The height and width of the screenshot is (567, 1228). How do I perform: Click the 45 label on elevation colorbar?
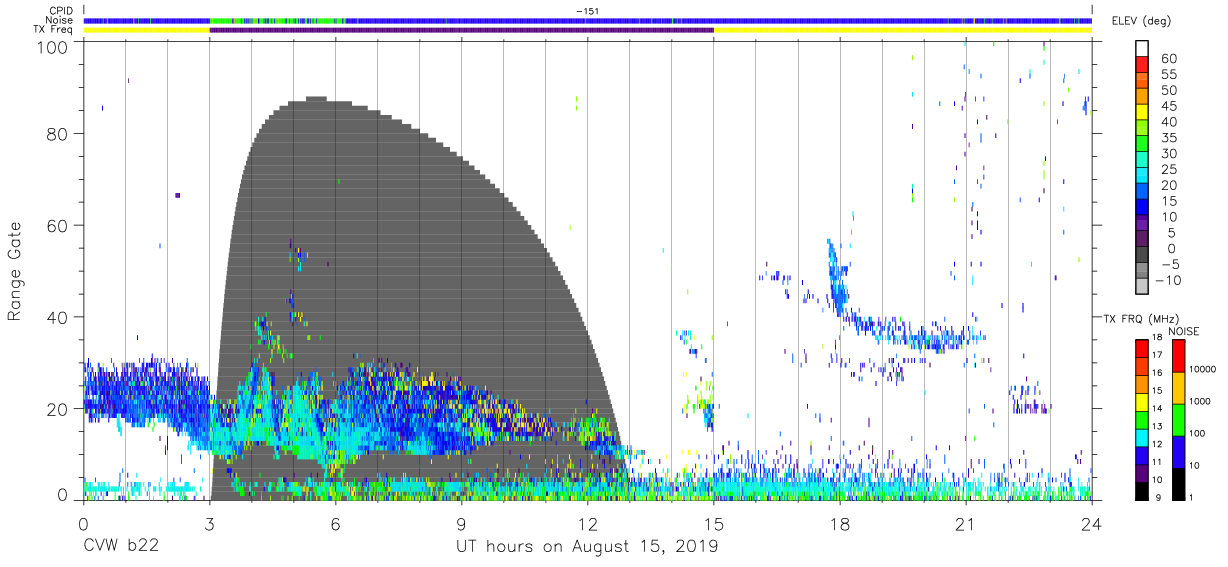(1168, 107)
